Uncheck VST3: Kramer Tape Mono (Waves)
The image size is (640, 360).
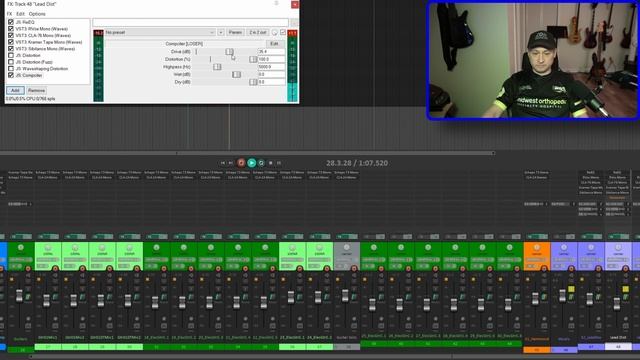point(11,42)
